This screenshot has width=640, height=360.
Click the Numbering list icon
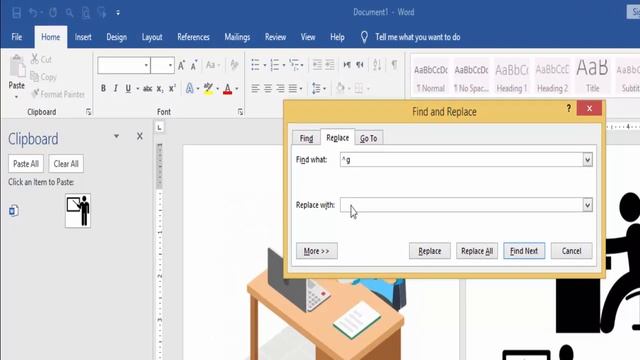[x=275, y=65]
